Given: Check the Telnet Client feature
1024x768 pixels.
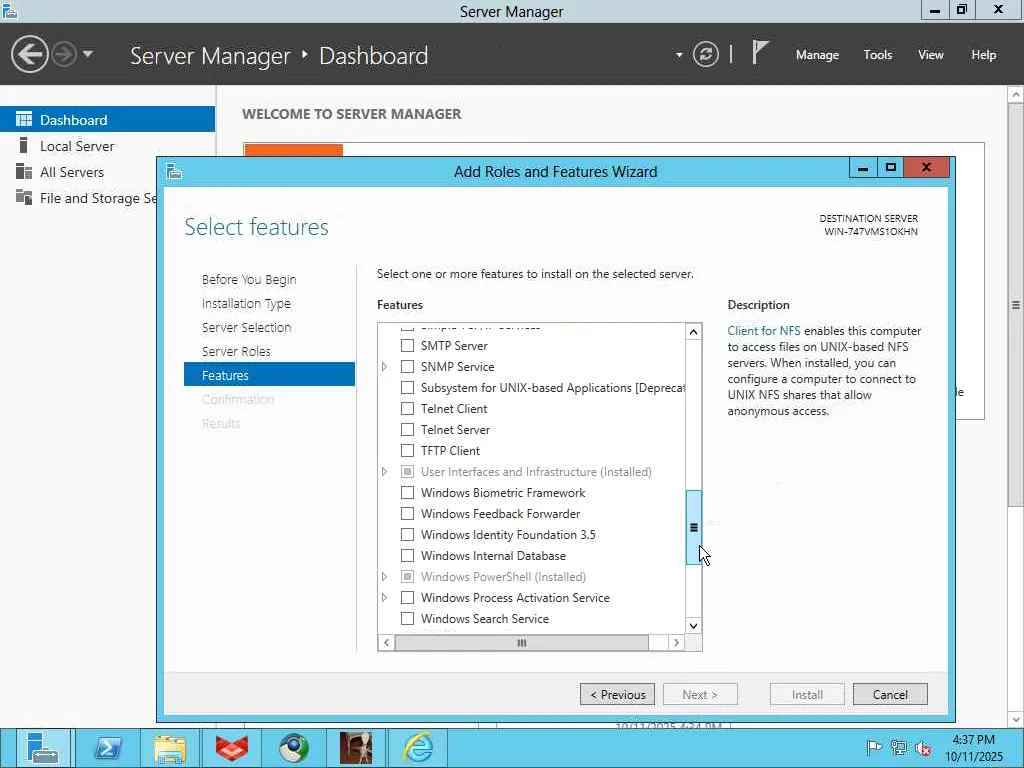Looking at the screenshot, I should click(x=407, y=409).
